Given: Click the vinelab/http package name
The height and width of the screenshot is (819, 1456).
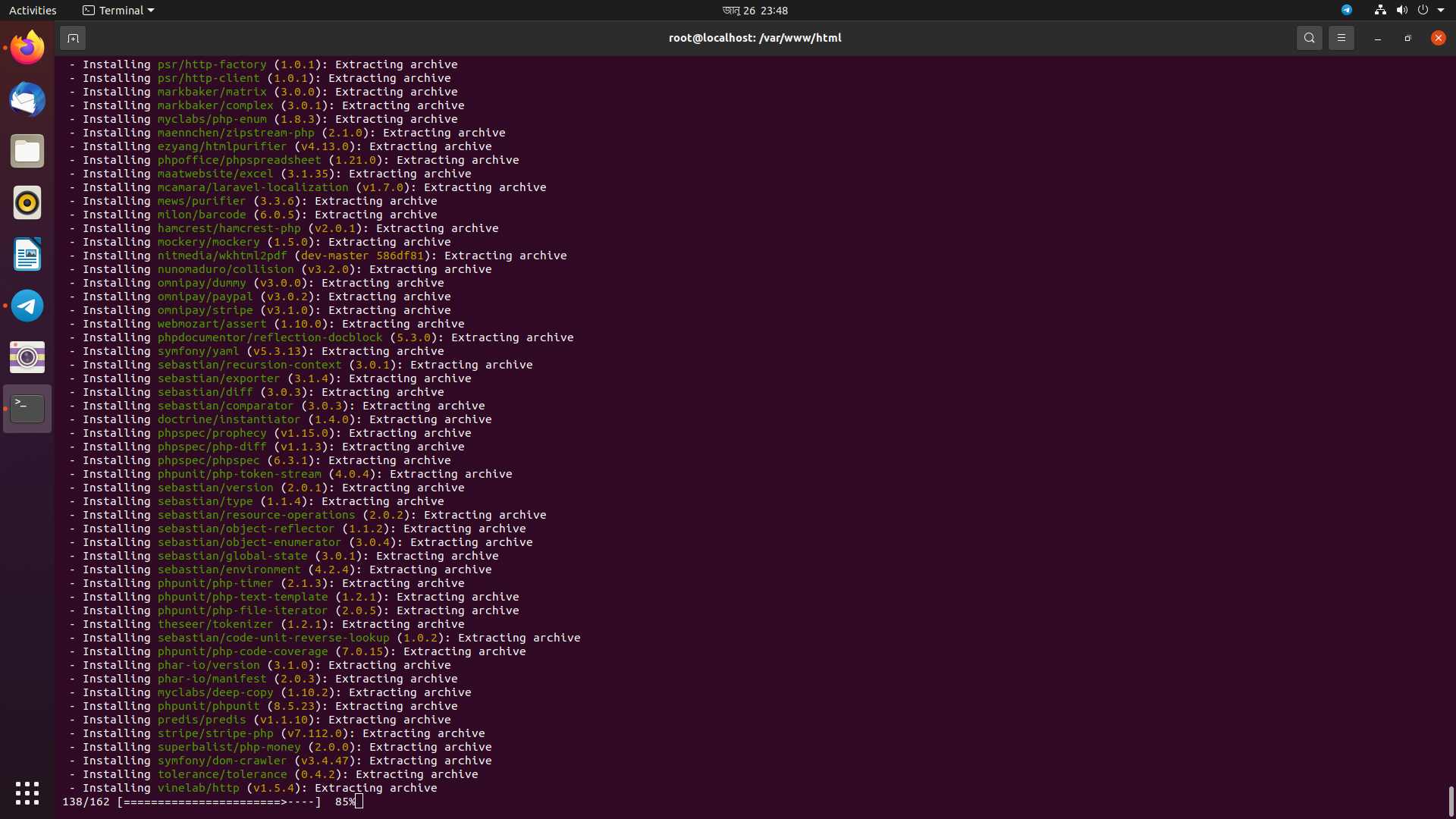Looking at the screenshot, I should [199, 788].
